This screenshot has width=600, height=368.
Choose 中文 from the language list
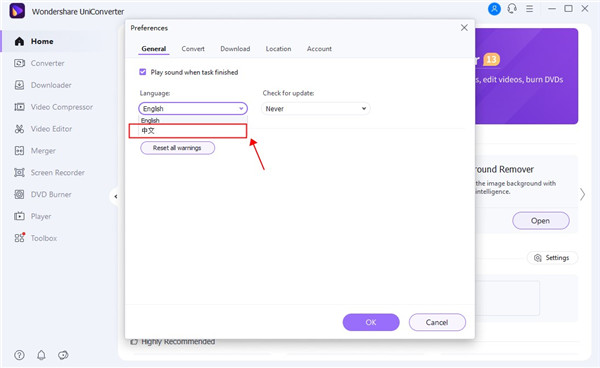click(x=188, y=131)
